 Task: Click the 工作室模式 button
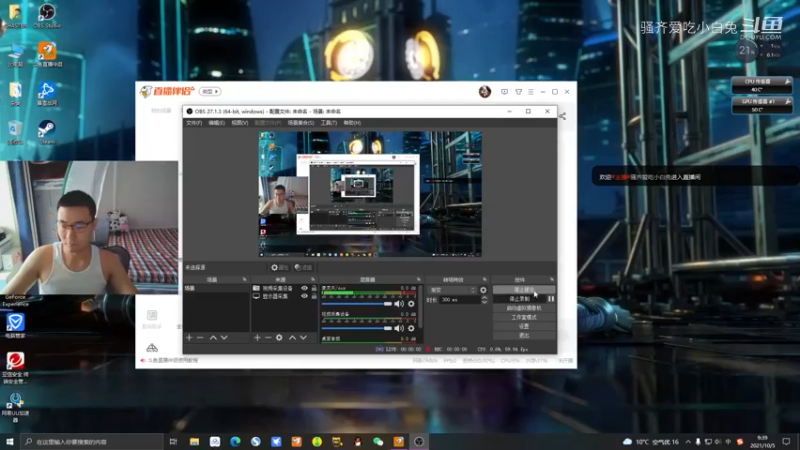point(524,317)
